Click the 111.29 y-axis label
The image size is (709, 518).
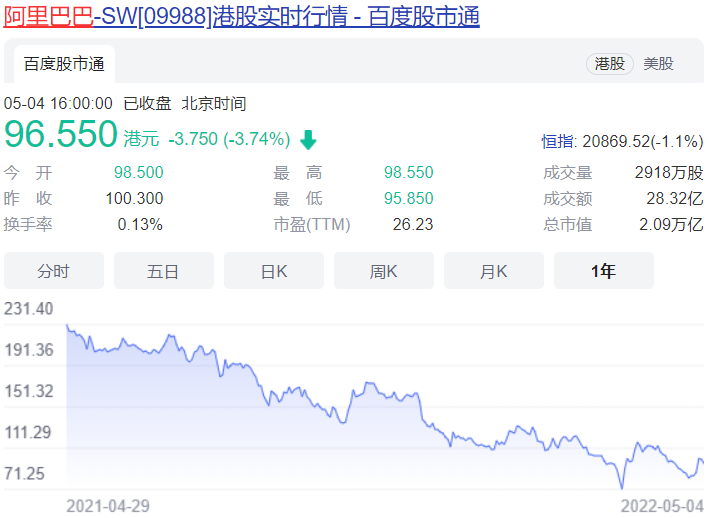click(x=28, y=433)
